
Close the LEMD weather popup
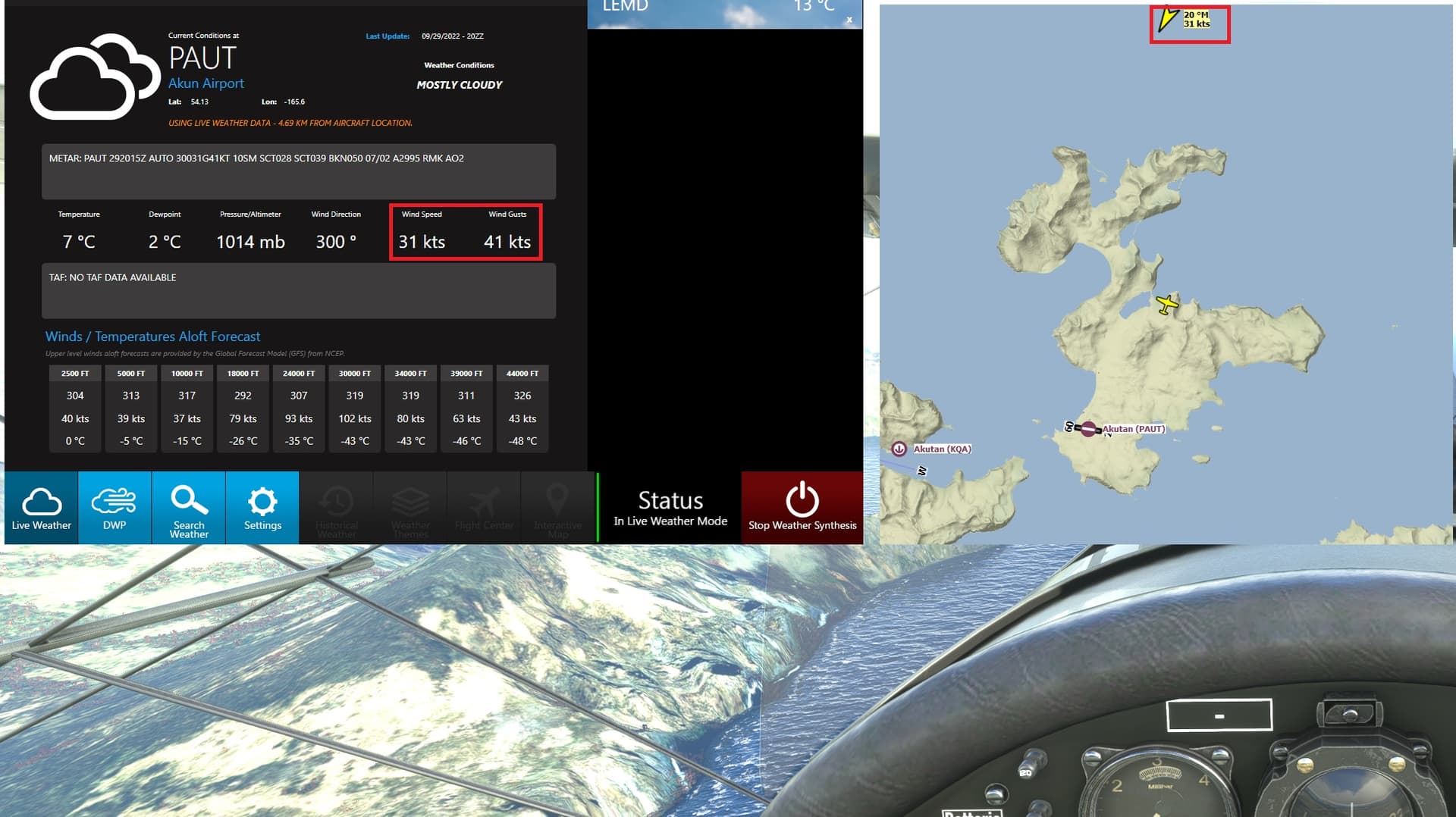(x=849, y=20)
